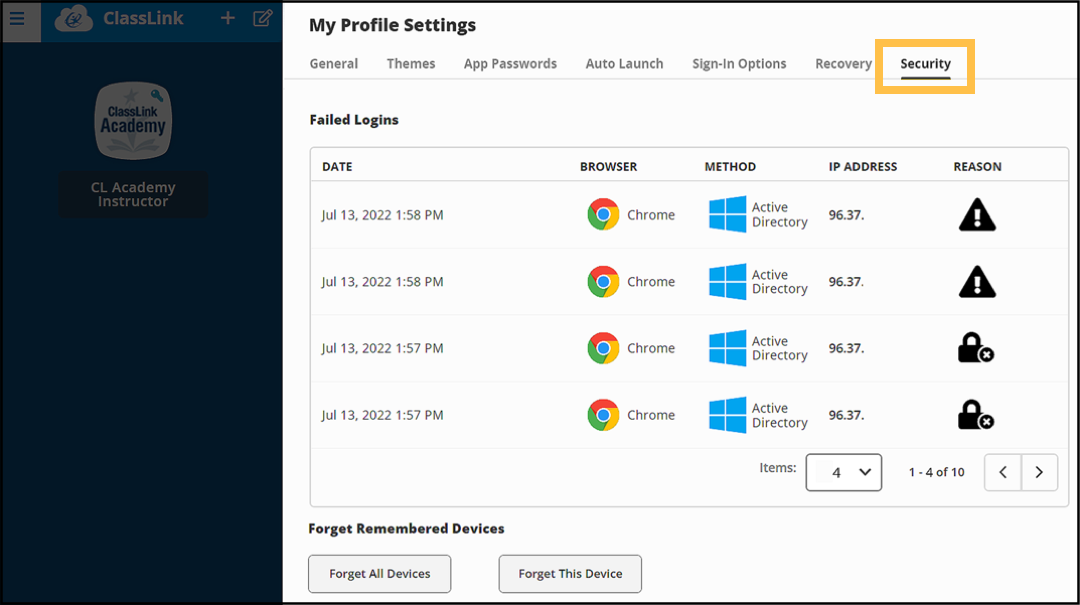Screen dimensions: 1080x605
Task: Open the Items per page dropdown
Action: 843,471
